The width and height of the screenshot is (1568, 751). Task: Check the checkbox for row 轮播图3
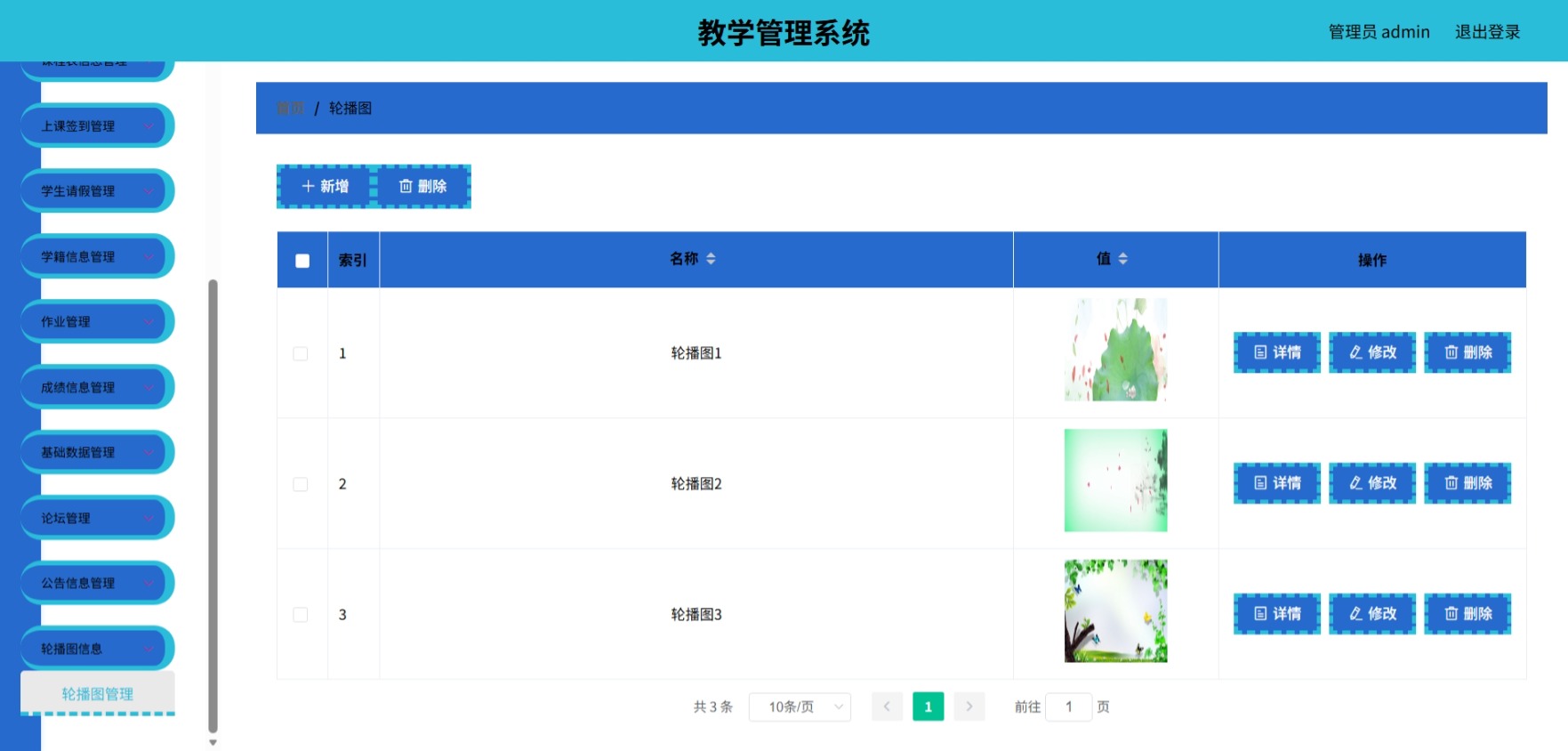(301, 615)
